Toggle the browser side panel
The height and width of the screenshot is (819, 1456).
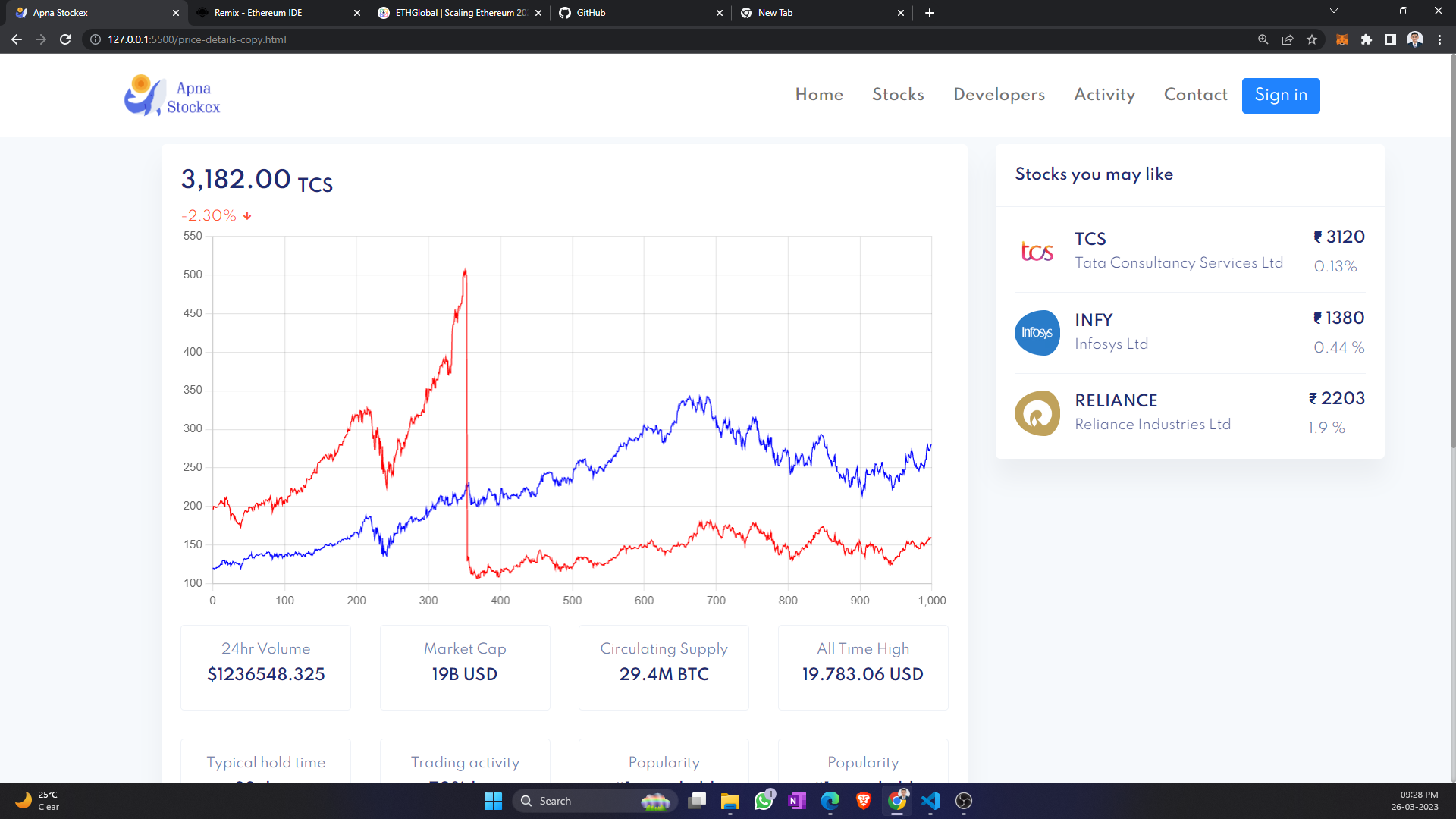[x=1391, y=39]
